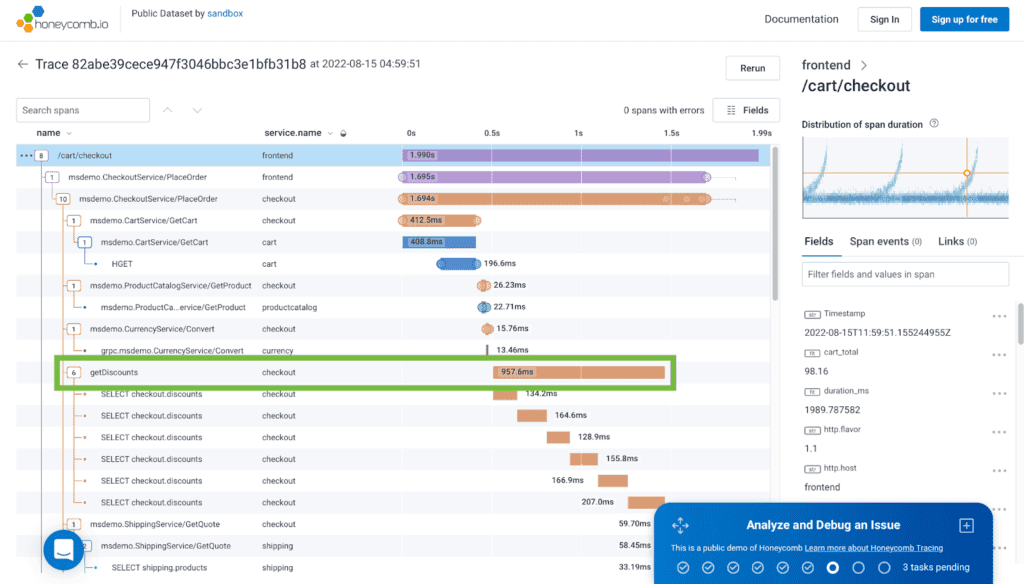Open three-dot menu for the Timestamp field

998,316
